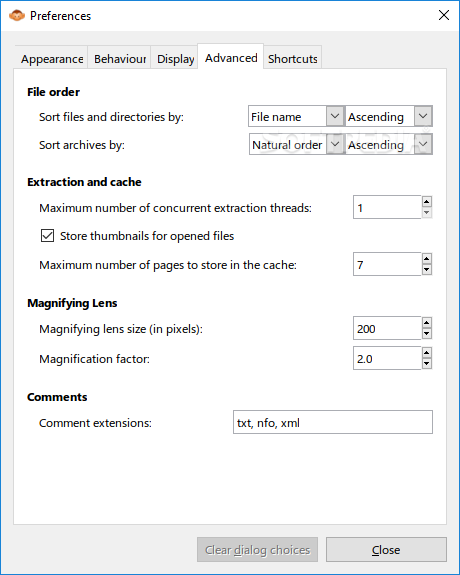Open the Behaviour tab
Image resolution: width=460 pixels, height=575 pixels.
click(x=120, y=59)
